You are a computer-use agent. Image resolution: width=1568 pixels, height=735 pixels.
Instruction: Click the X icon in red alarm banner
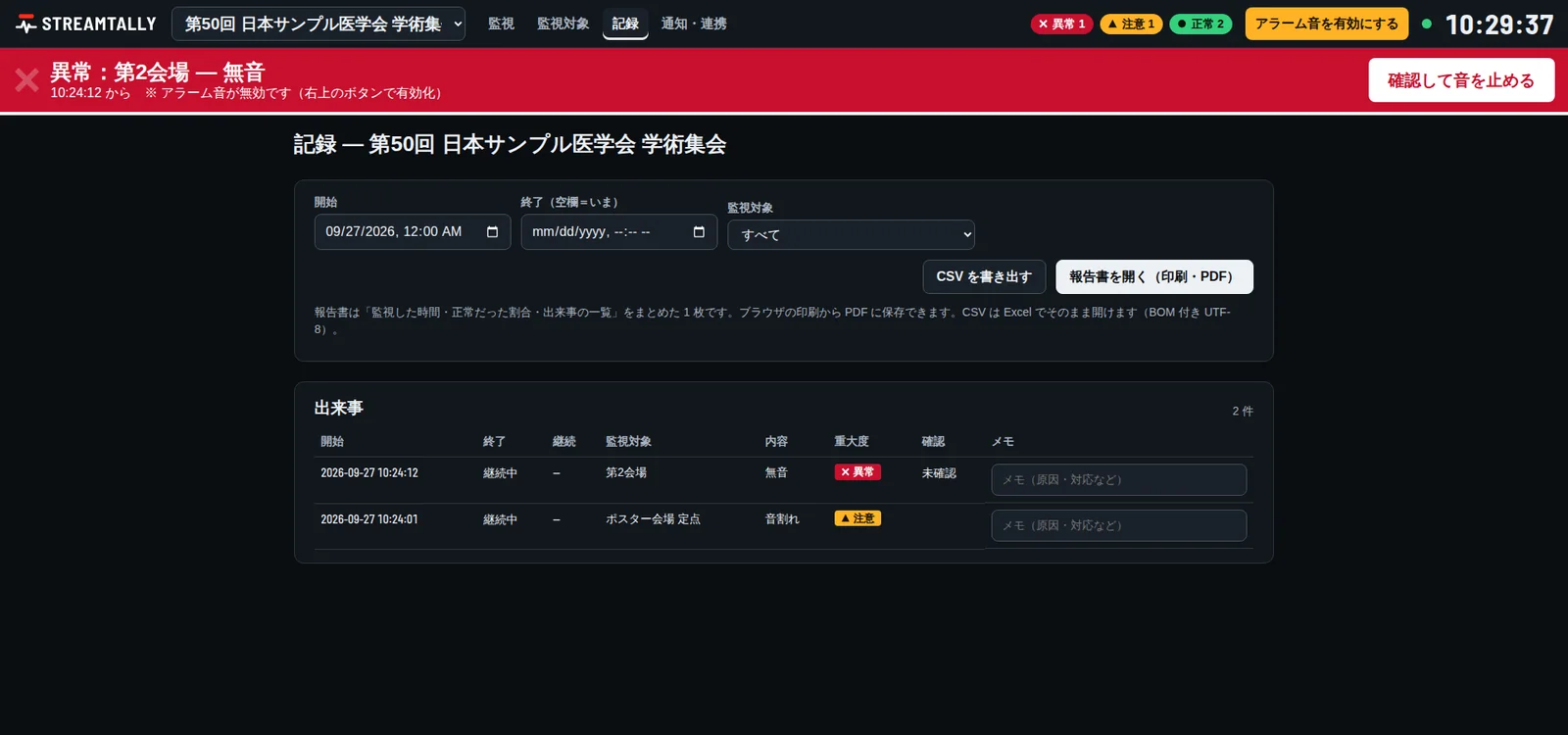click(x=26, y=79)
